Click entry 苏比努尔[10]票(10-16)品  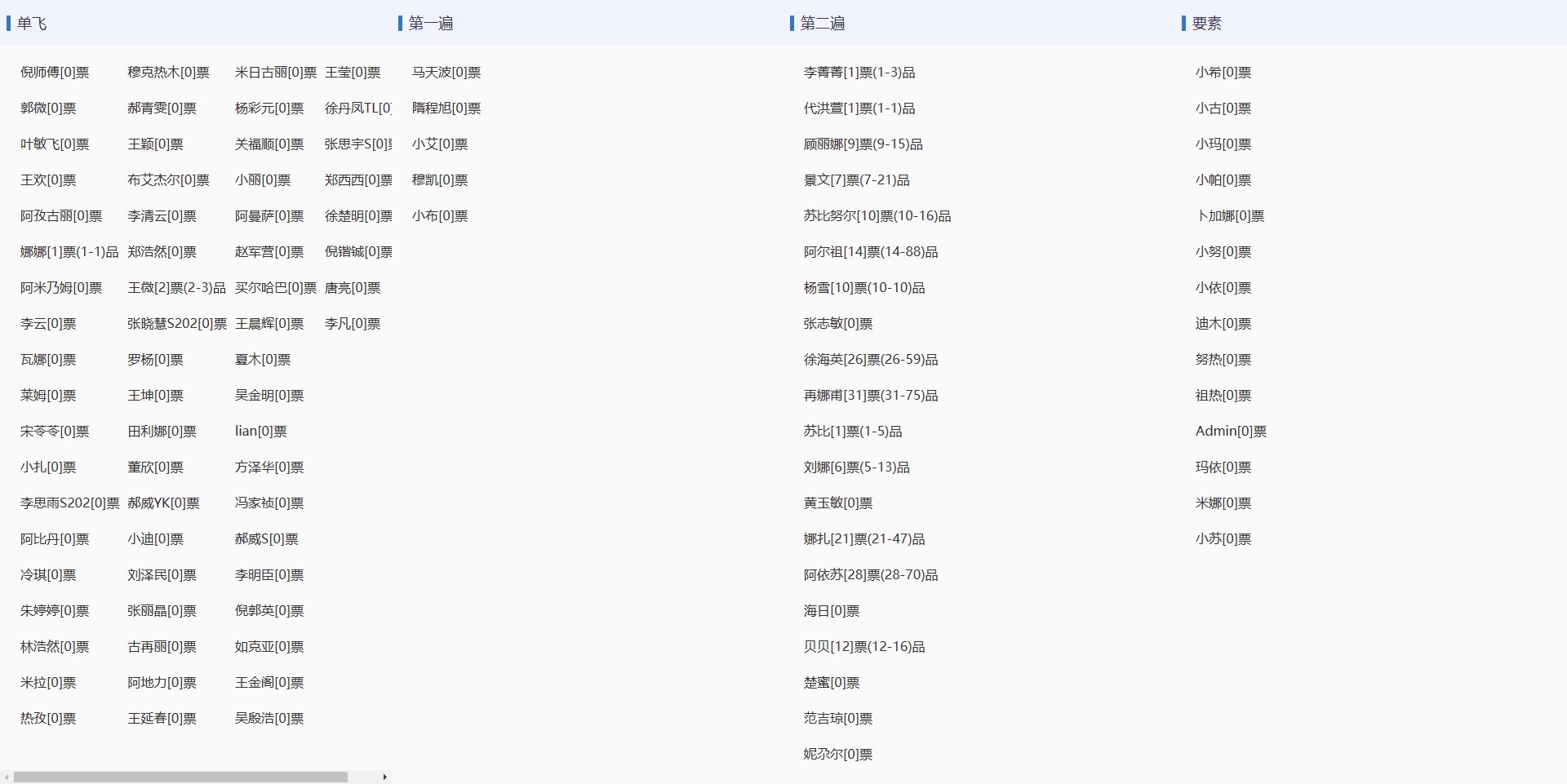click(877, 216)
